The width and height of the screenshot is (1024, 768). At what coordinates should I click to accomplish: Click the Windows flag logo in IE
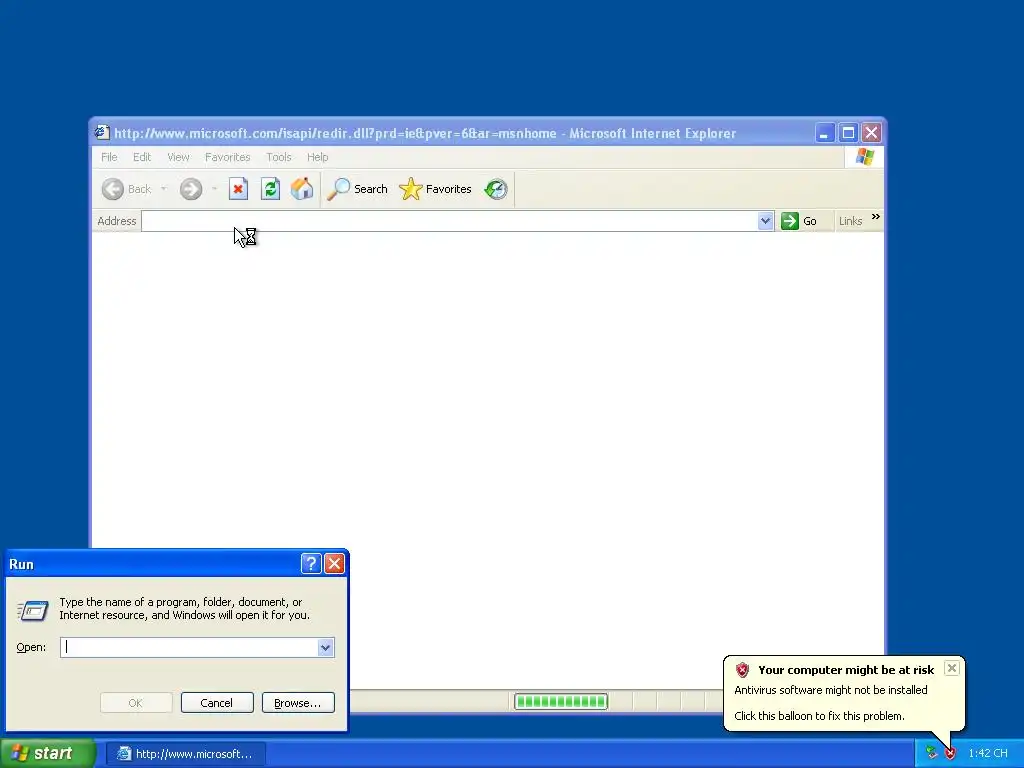(865, 157)
